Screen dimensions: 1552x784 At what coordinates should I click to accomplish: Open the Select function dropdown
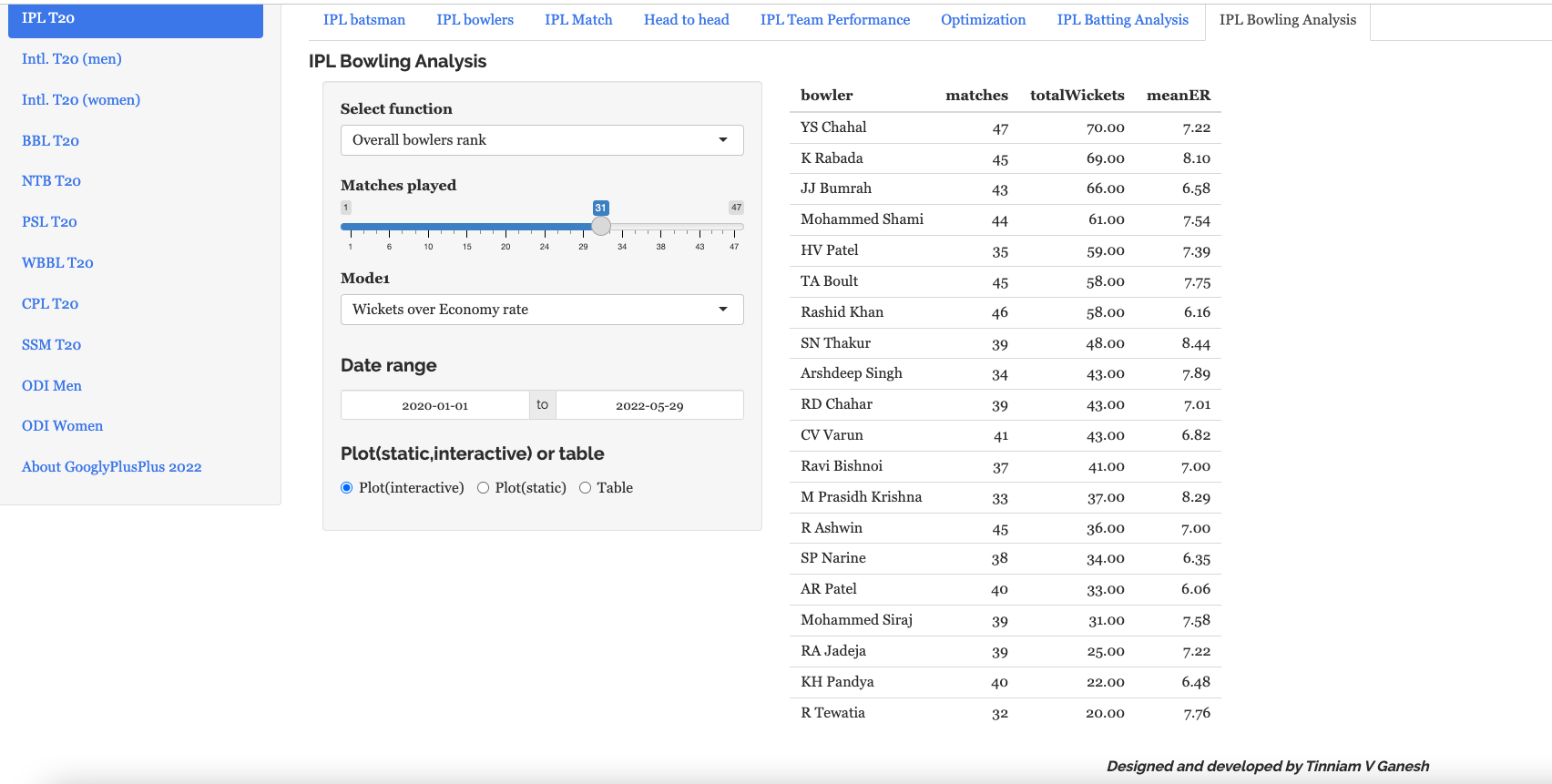coord(541,140)
